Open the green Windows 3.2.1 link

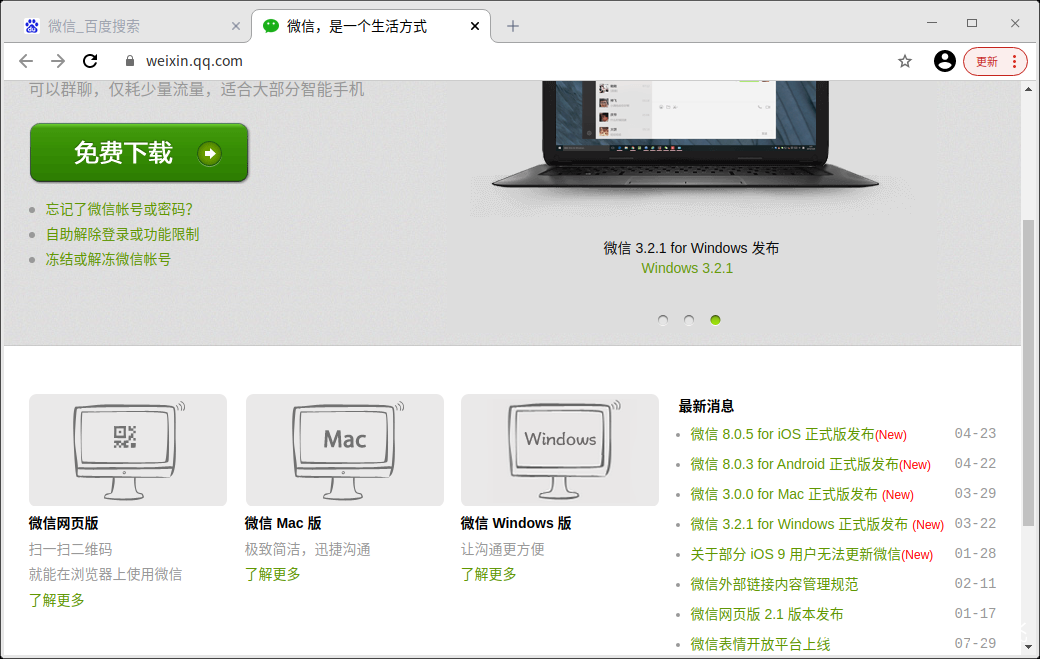click(687, 269)
